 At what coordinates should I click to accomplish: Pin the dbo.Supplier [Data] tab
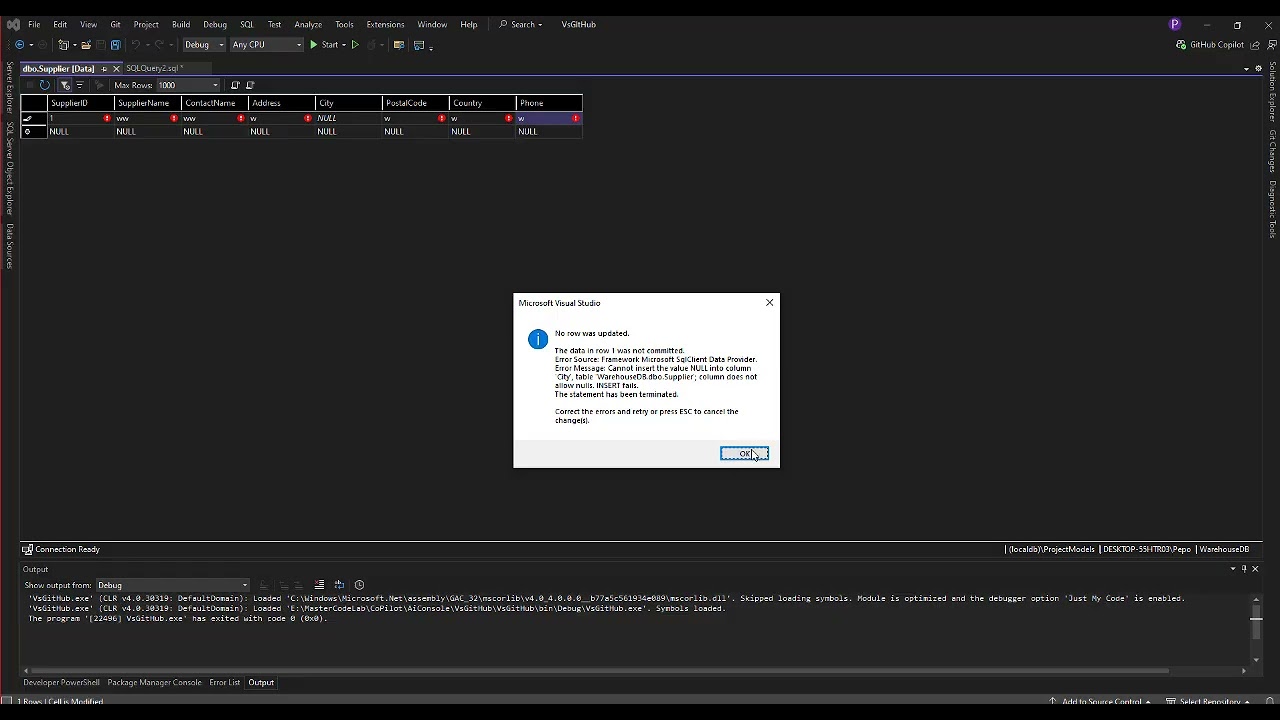[104, 68]
